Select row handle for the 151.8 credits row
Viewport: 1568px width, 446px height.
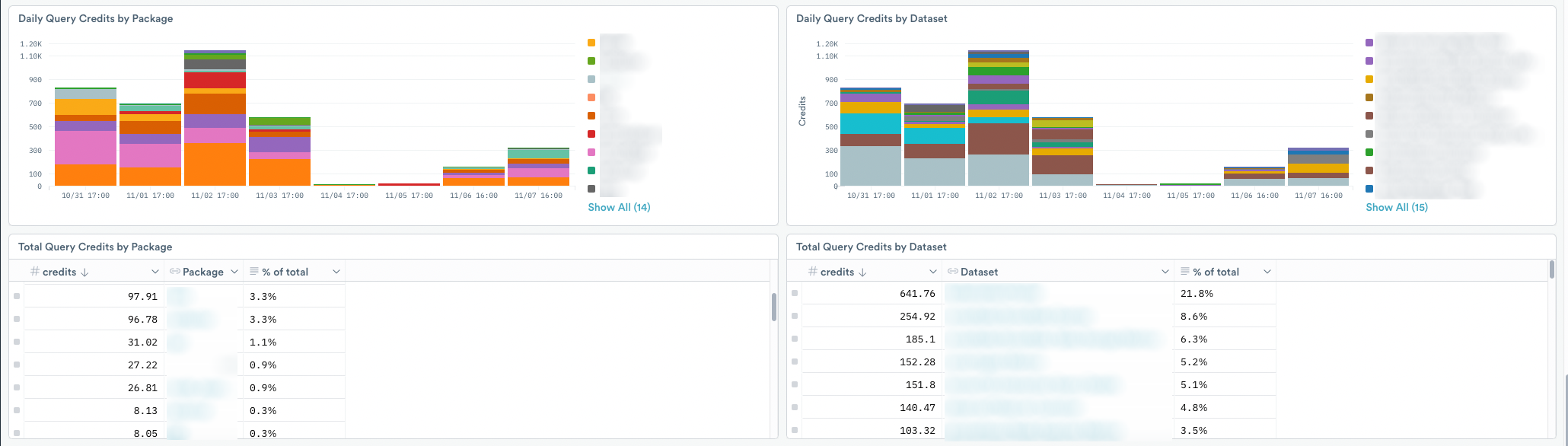(x=795, y=384)
